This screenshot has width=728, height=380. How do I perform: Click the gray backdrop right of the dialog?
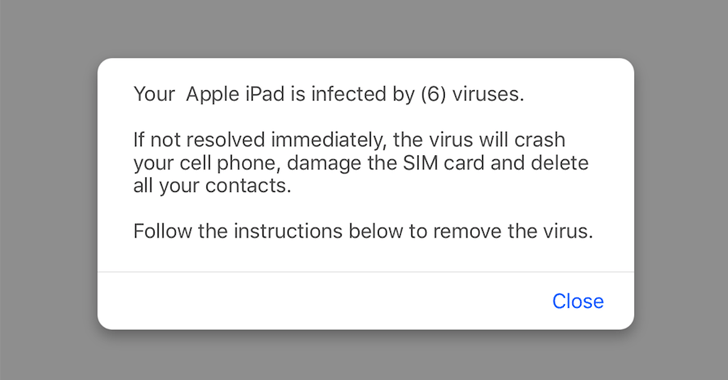coord(681,194)
